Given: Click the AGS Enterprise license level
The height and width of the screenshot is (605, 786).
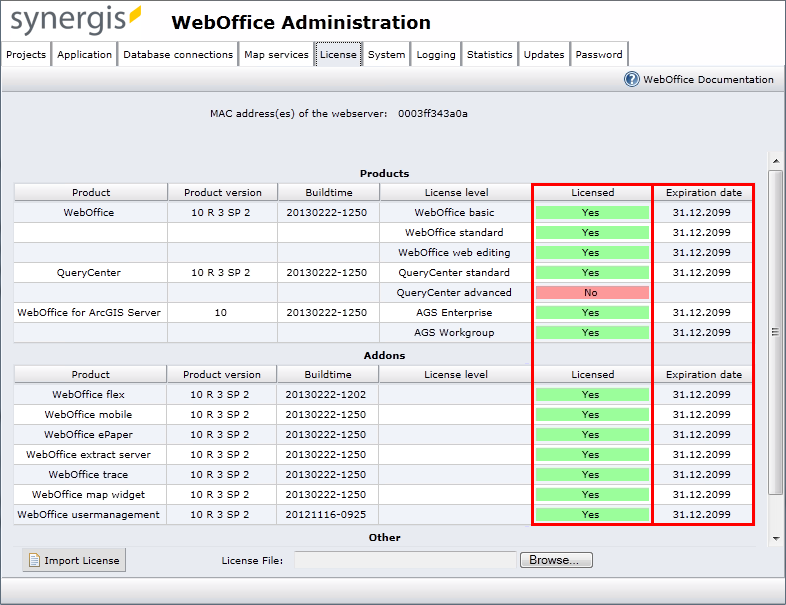Looking at the screenshot, I should [x=454, y=313].
